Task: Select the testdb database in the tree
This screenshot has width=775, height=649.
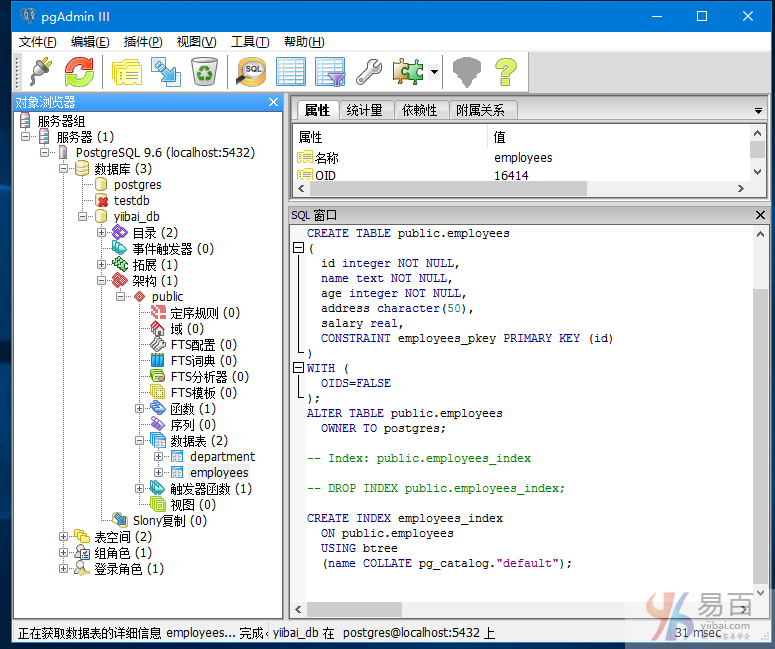Action: point(131,201)
